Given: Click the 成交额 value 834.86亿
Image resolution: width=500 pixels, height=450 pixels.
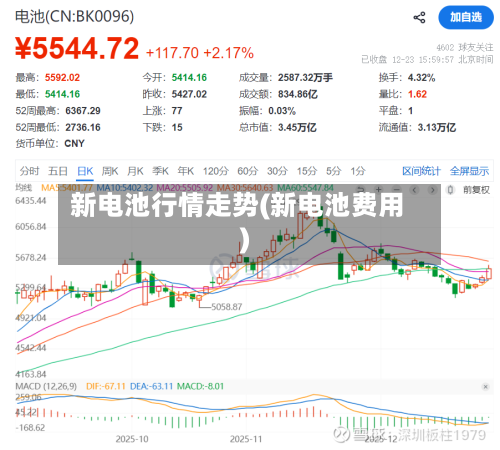Looking at the screenshot, I should pos(298,94).
